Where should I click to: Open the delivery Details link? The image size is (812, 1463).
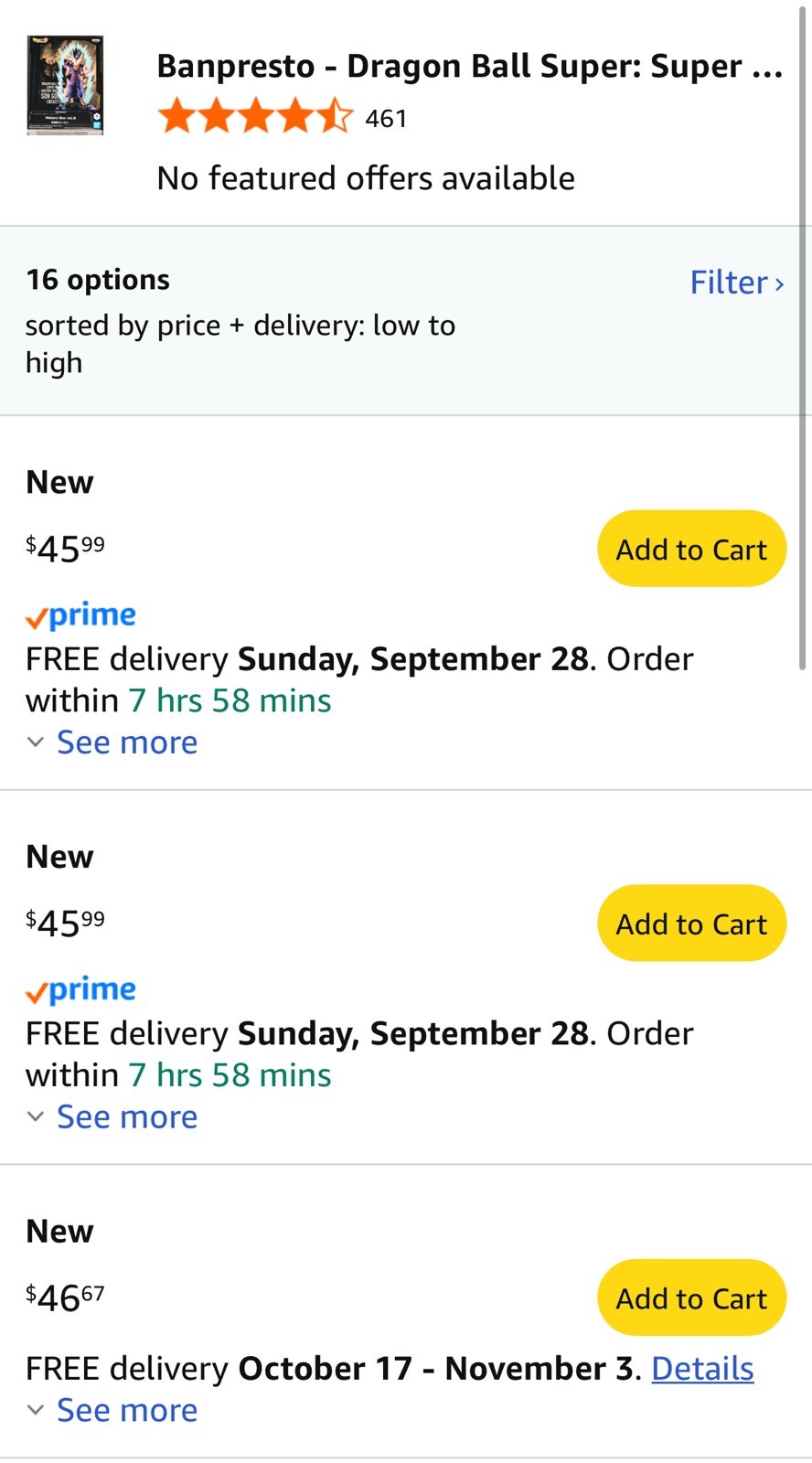[702, 1369]
